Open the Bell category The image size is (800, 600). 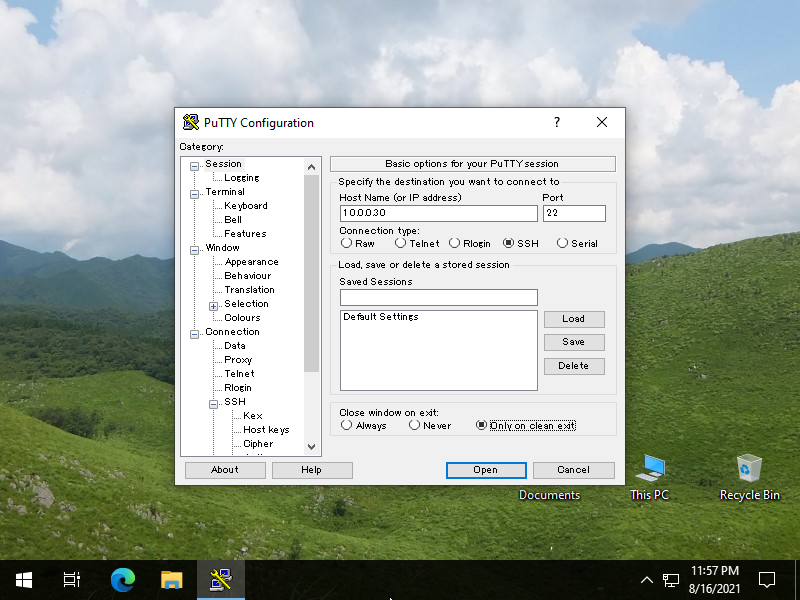pyautogui.click(x=233, y=219)
